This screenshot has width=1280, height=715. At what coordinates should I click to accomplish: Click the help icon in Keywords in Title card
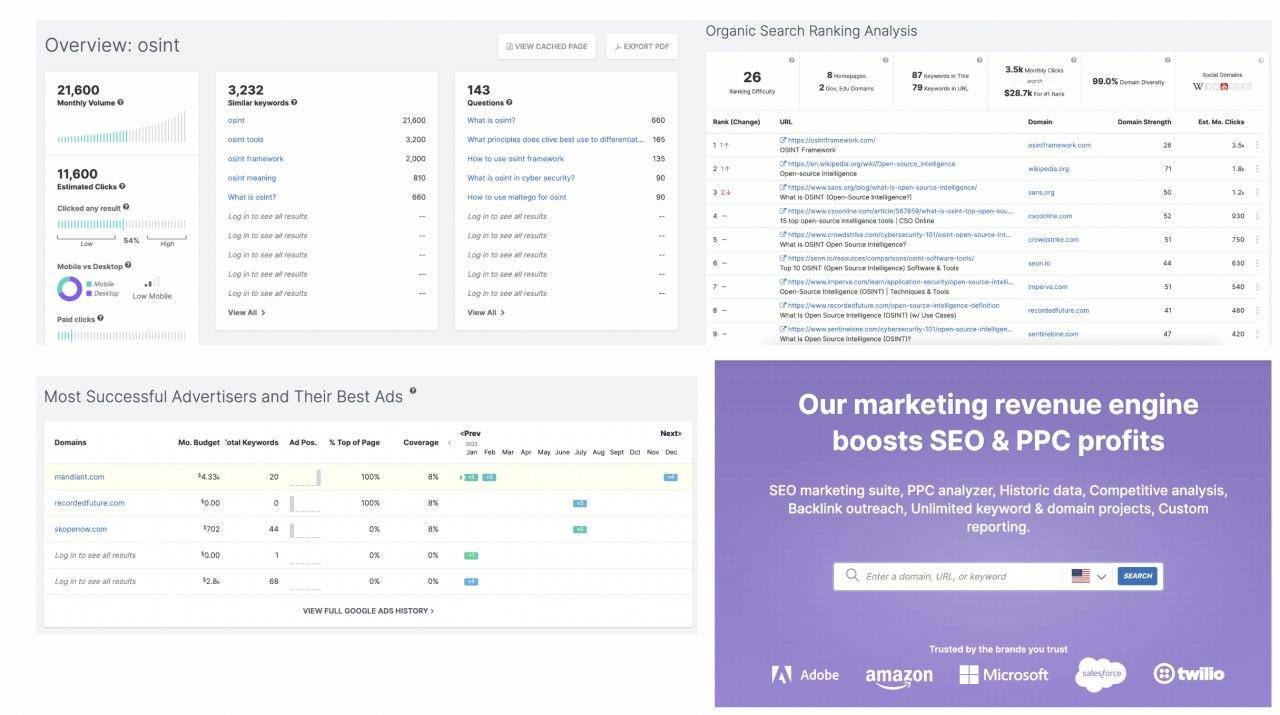(x=979, y=61)
